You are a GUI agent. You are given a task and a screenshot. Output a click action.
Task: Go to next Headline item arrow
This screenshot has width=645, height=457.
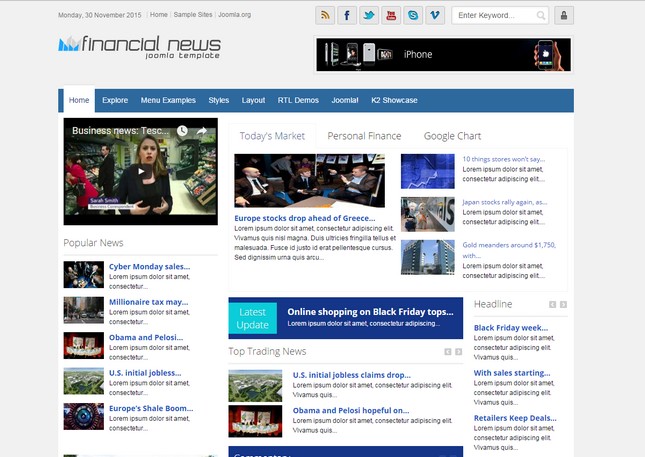tap(564, 304)
